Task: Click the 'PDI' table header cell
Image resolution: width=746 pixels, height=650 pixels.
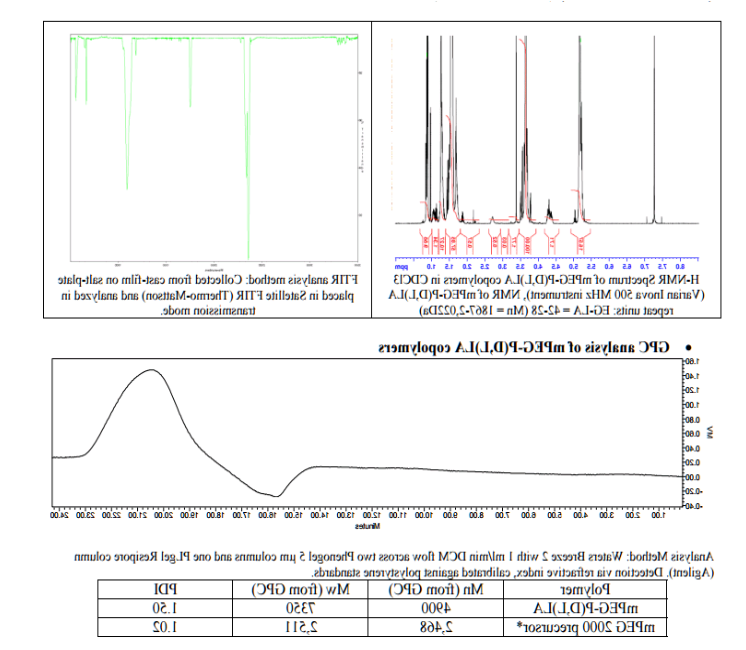Action: (165, 590)
